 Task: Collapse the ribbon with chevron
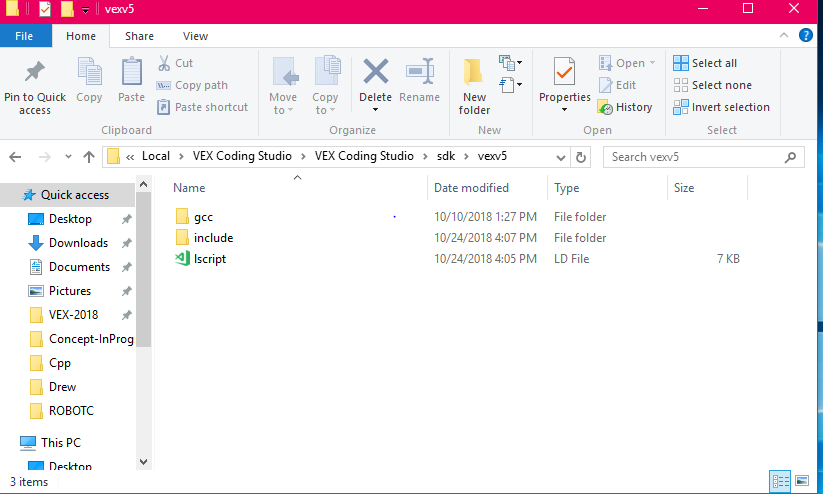(x=784, y=35)
